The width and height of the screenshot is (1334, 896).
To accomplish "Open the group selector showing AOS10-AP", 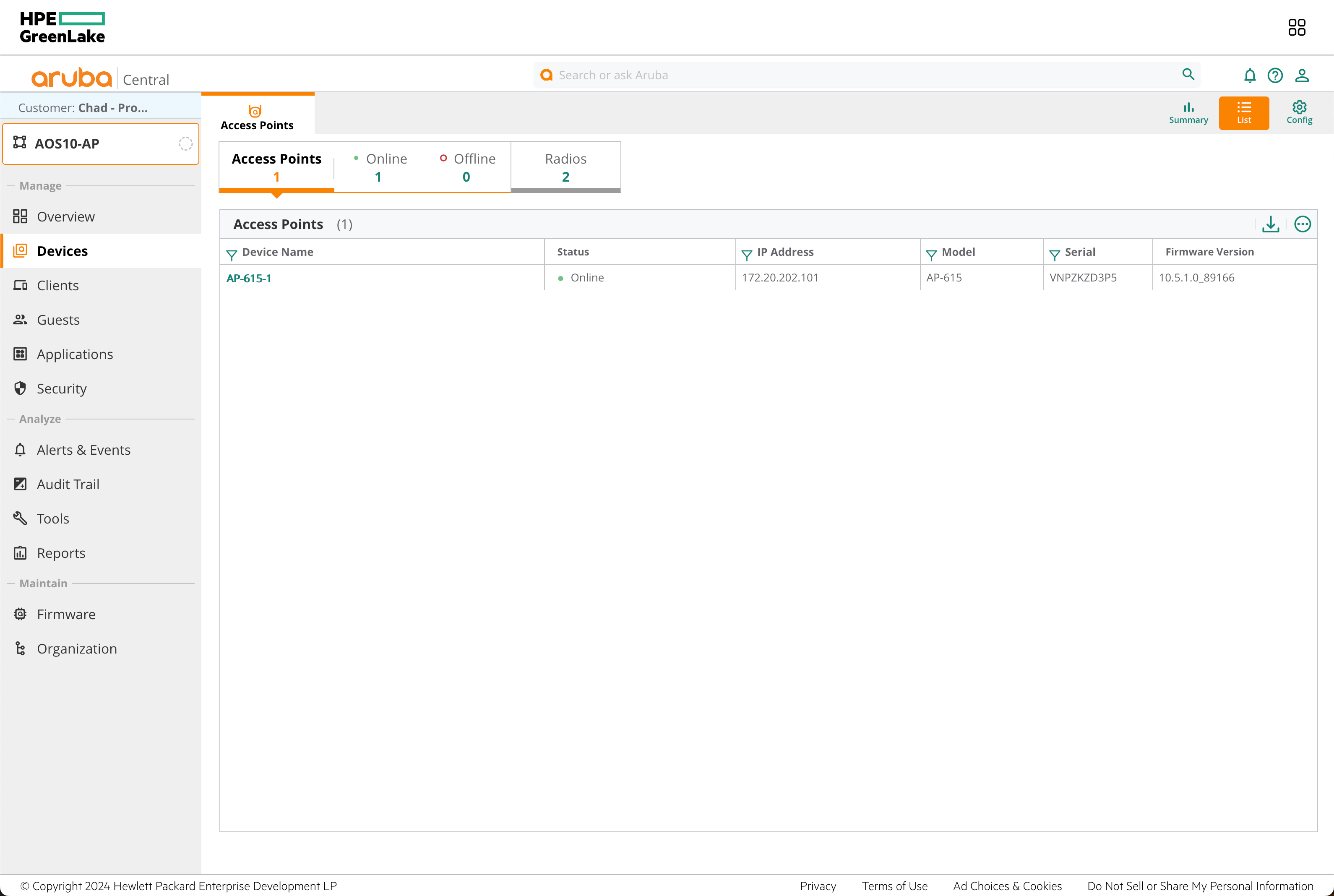I will coord(101,143).
